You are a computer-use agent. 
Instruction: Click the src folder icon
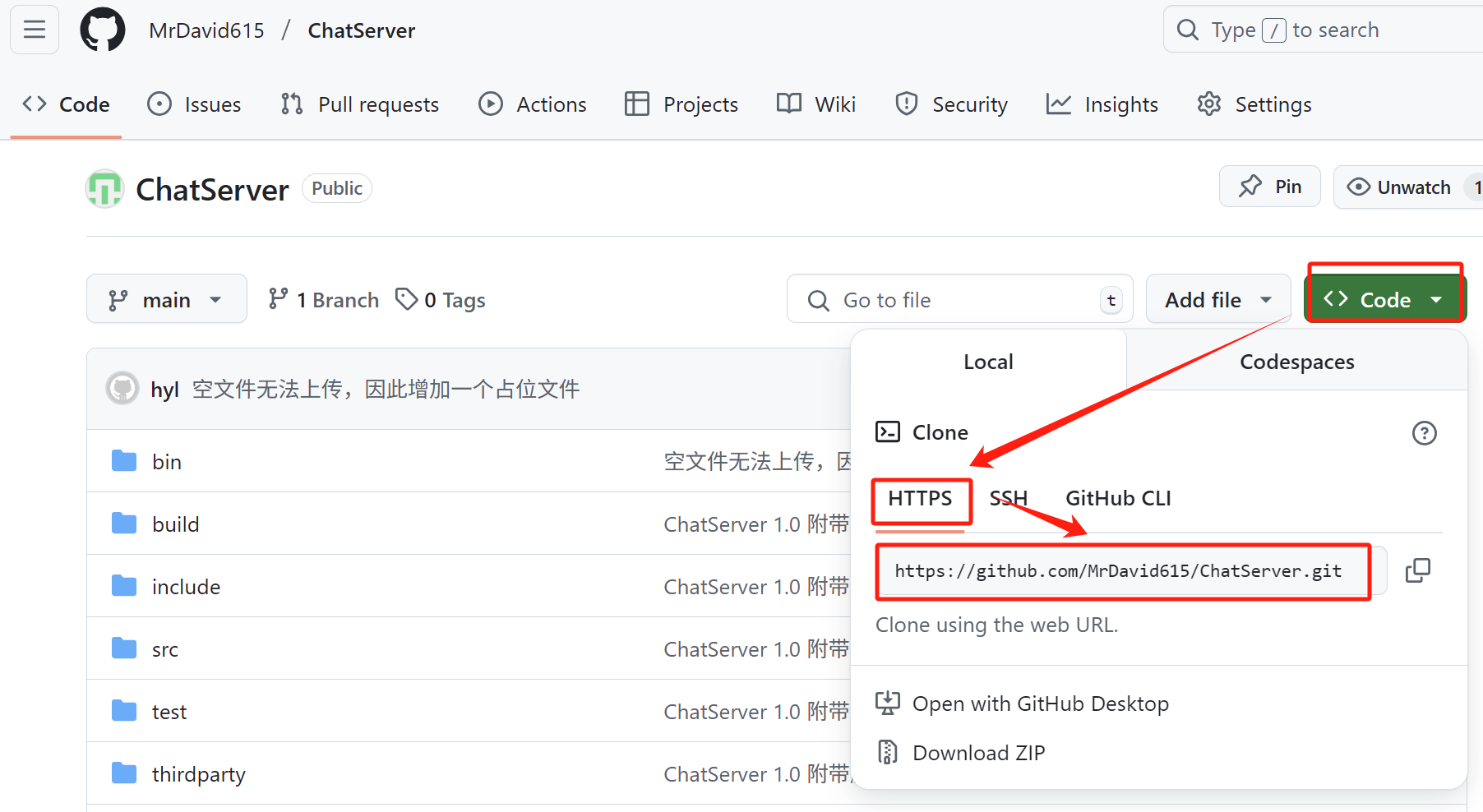[124, 648]
